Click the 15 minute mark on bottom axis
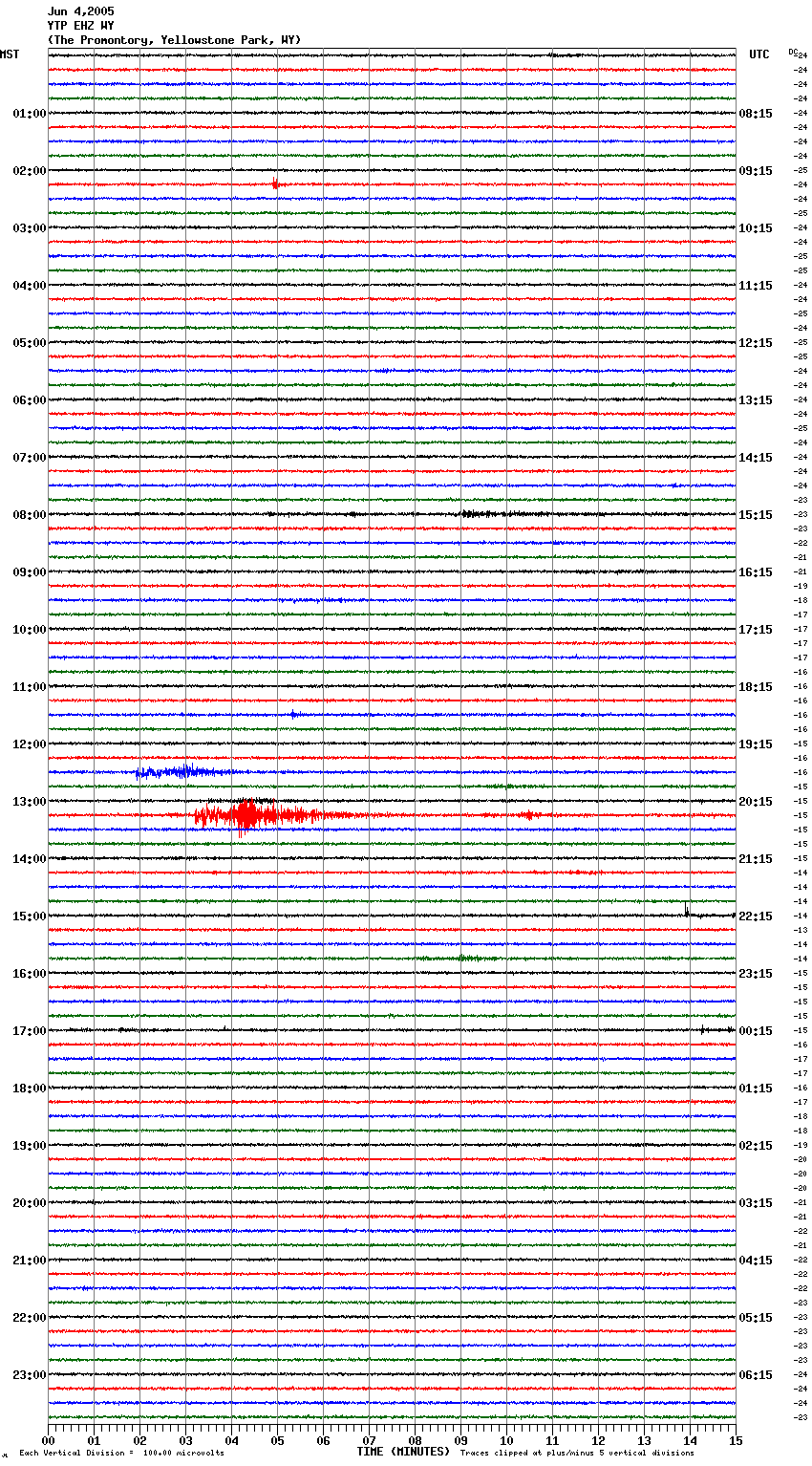The height and width of the screenshot is (1466, 812). tap(736, 1441)
